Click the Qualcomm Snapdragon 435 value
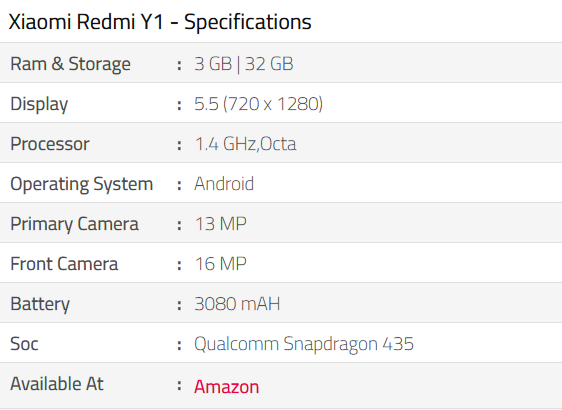Image resolution: width=562 pixels, height=410 pixels. point(304,344)
